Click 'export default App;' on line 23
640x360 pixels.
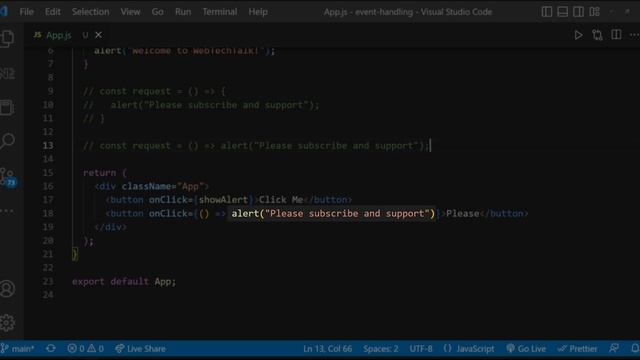click(124, 282)
